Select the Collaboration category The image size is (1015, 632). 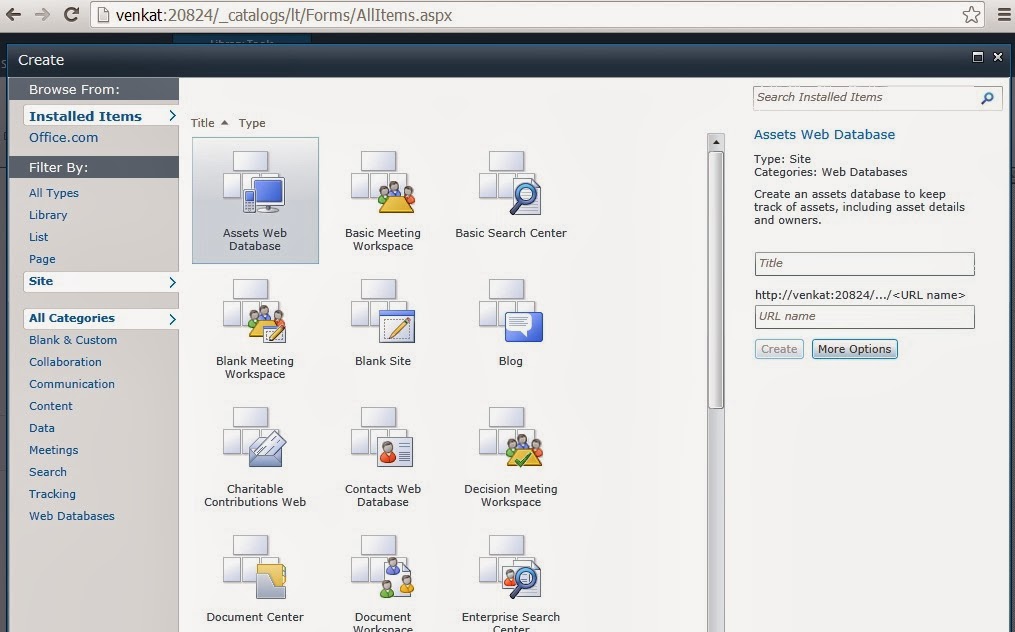pos(65,362)
